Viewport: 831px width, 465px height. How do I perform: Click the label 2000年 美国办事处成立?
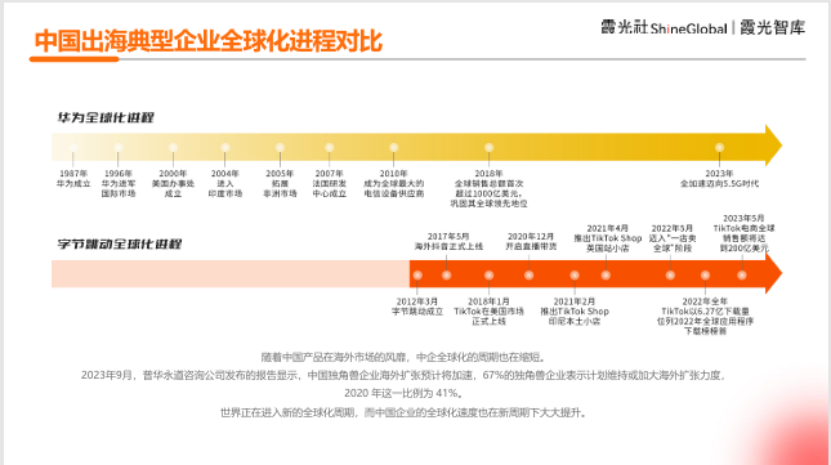173,183
